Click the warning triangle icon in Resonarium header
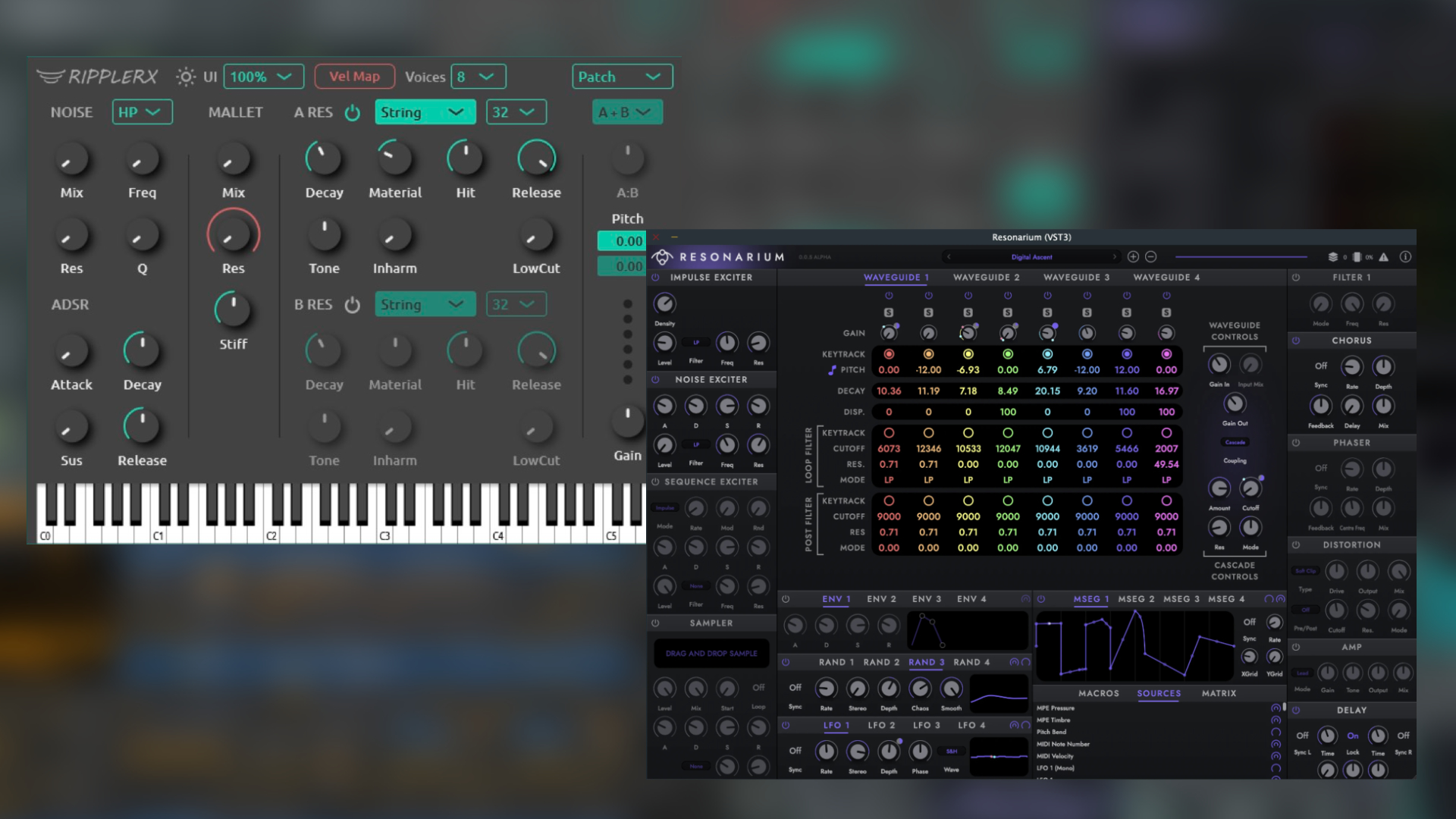The height and width of the screenshot is (819, 1456). [x=1384, y=257]
